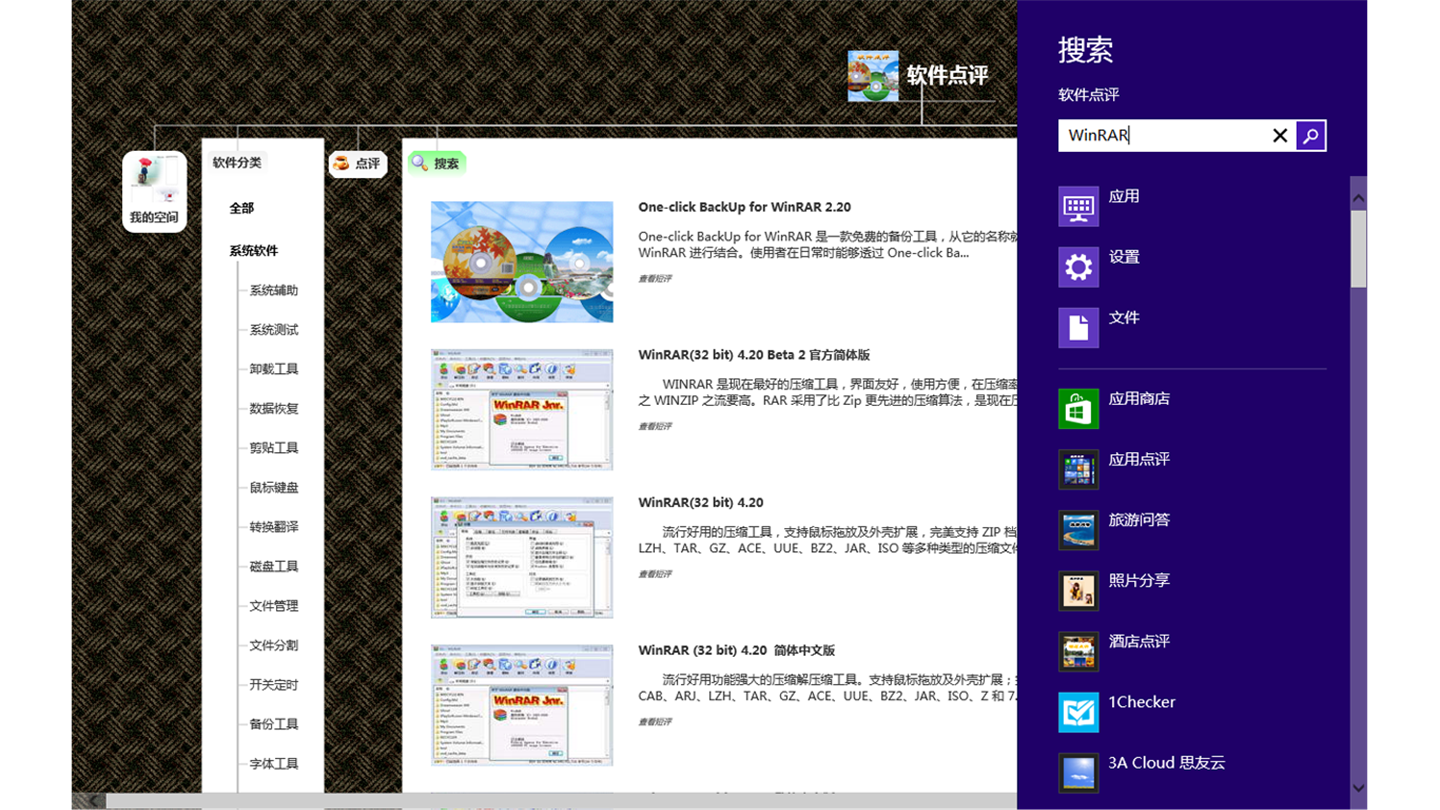Viewport: 1440px width, 810px height.
Task: Select the 文件 document icon
Action: [1078, 327]
